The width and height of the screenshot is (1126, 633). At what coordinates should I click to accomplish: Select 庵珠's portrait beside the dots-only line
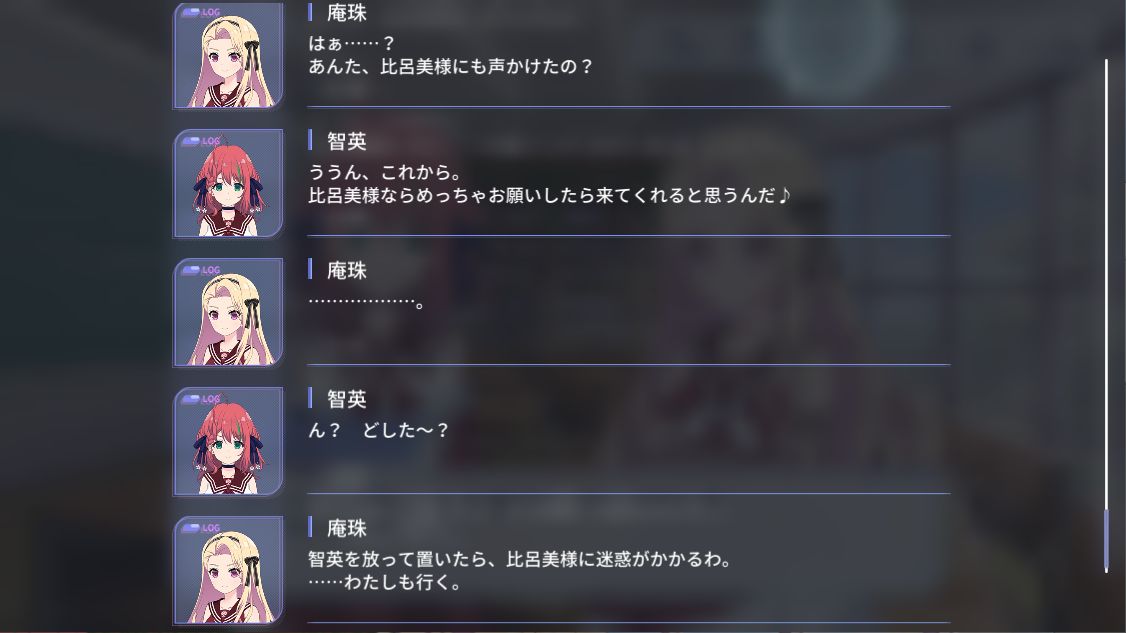click(228, 313)
